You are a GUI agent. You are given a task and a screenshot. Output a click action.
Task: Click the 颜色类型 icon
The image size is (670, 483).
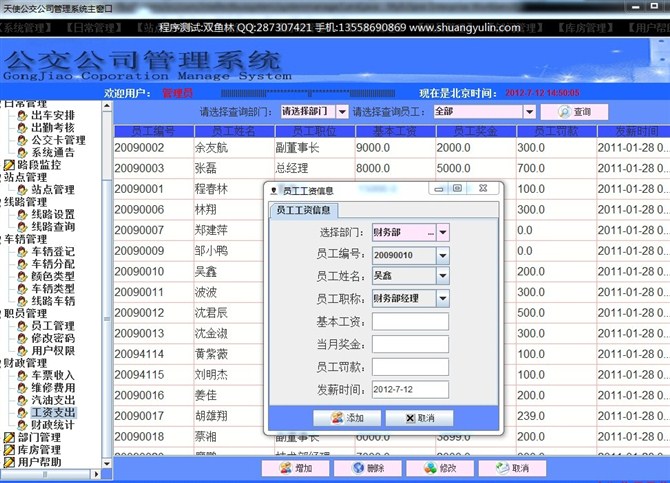click(23, 276)
